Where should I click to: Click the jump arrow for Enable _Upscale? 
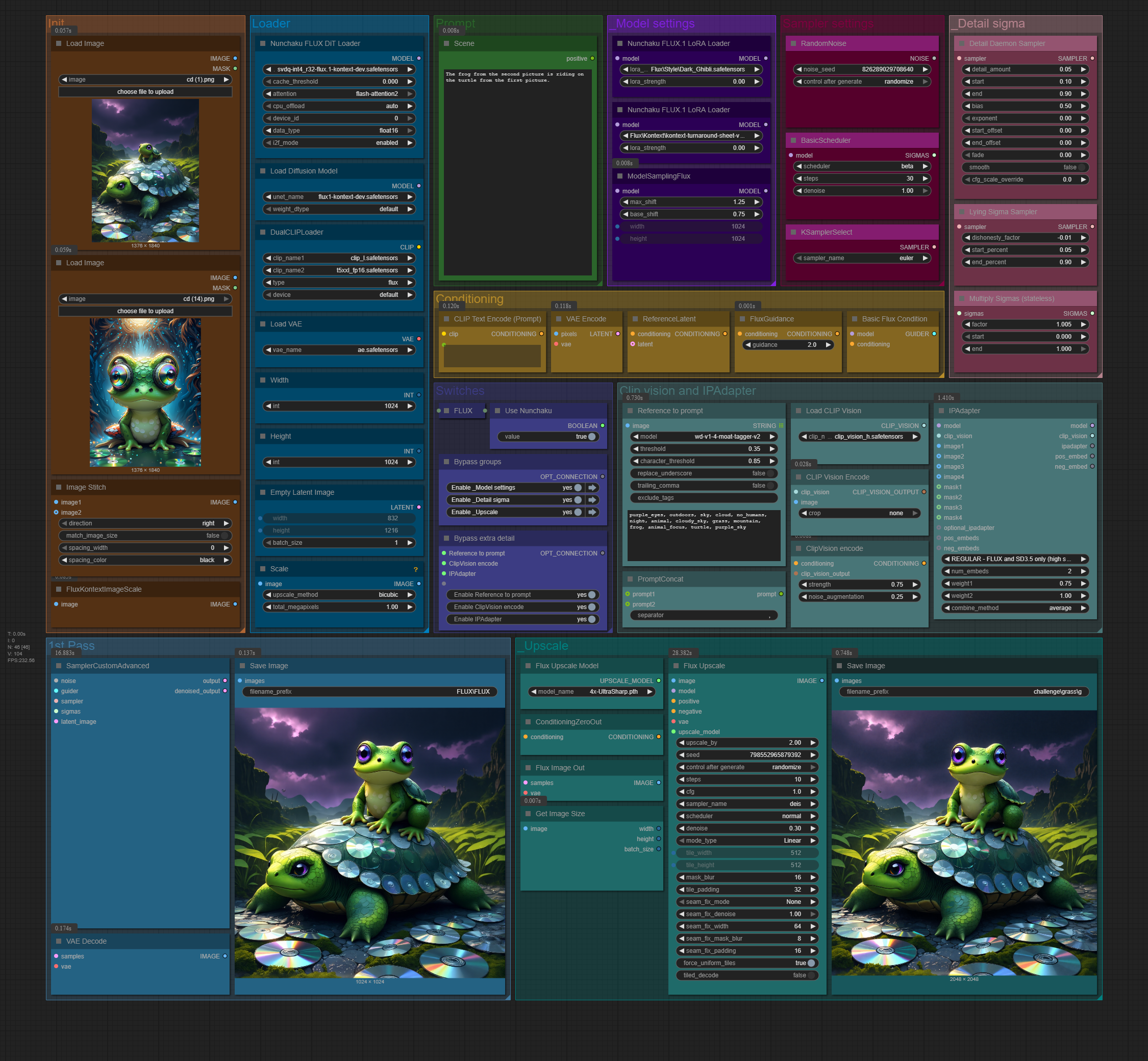[x=592, y=512]
